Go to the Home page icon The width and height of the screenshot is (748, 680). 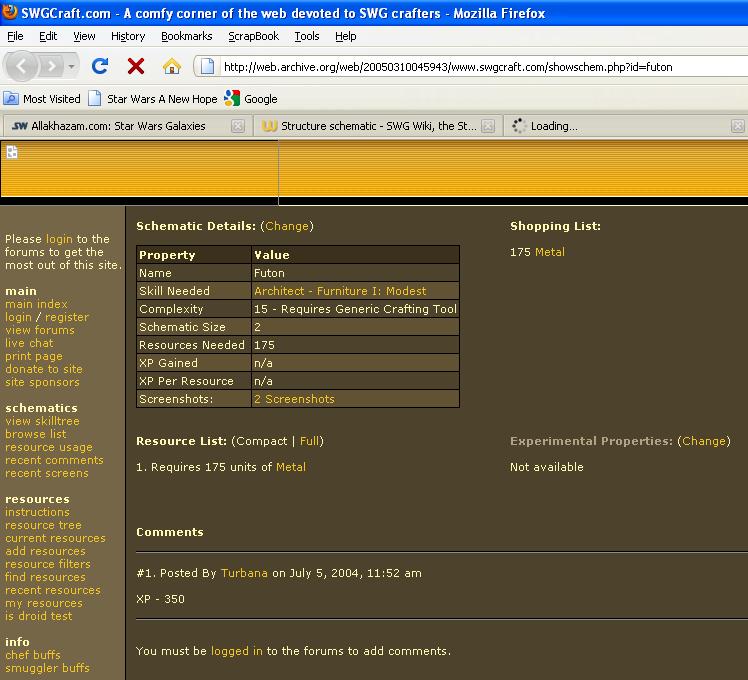click(x=172, y=66)
